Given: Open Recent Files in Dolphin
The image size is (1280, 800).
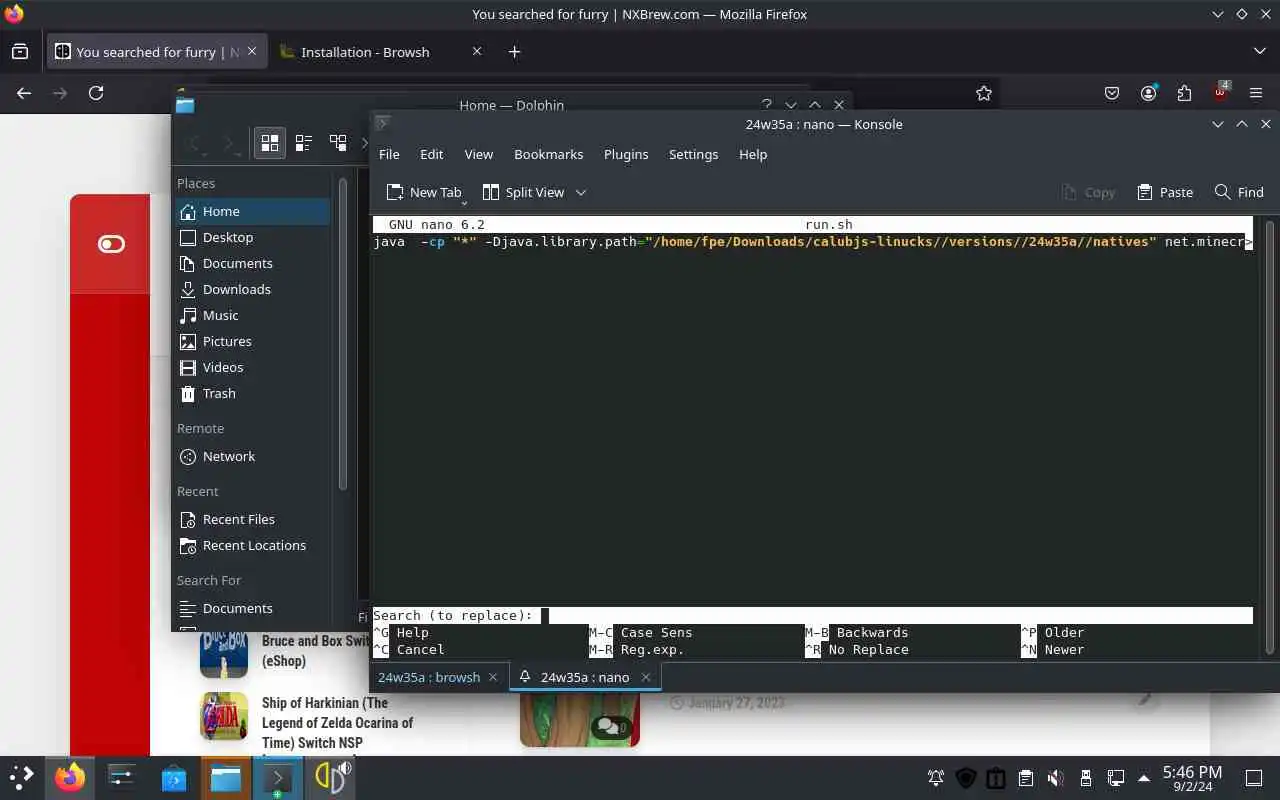Looking at the screenshot, I should [252, 519].
